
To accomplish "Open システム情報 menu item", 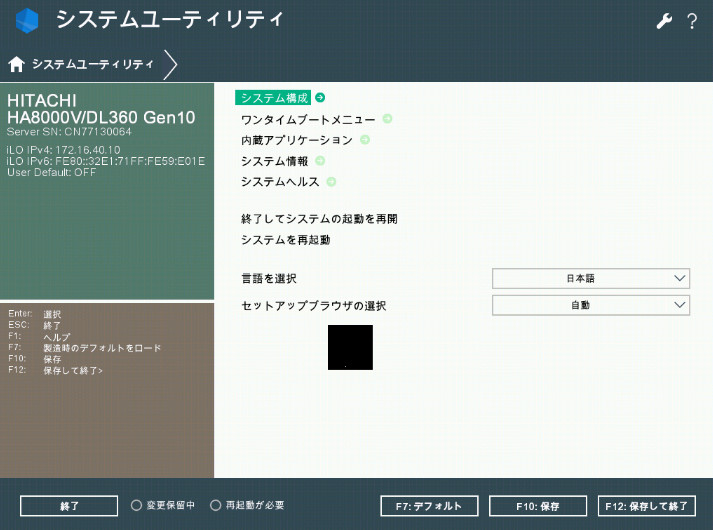I will click(x=275, y=161).
